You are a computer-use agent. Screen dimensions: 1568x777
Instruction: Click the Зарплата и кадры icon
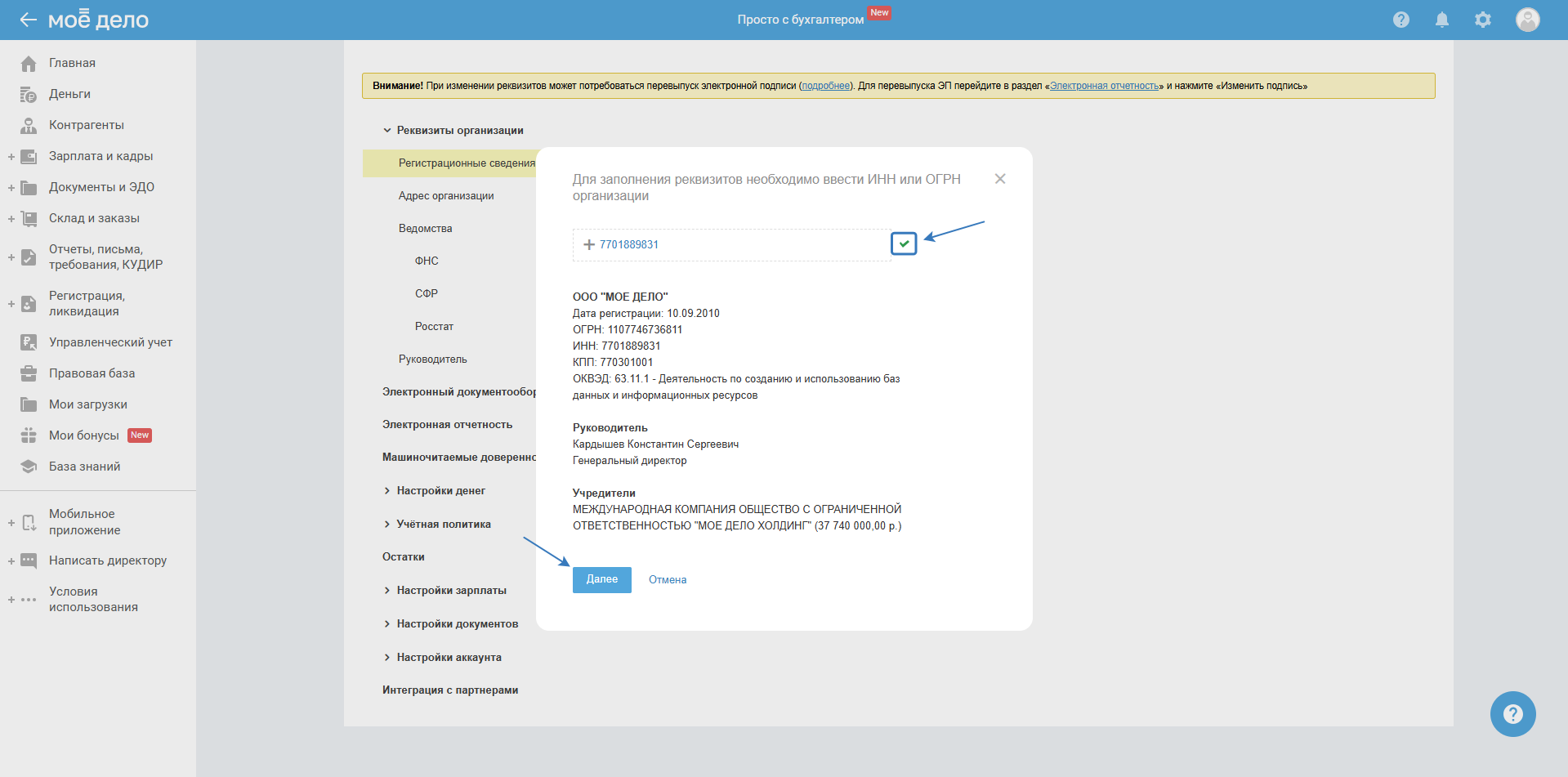point(29,156)
